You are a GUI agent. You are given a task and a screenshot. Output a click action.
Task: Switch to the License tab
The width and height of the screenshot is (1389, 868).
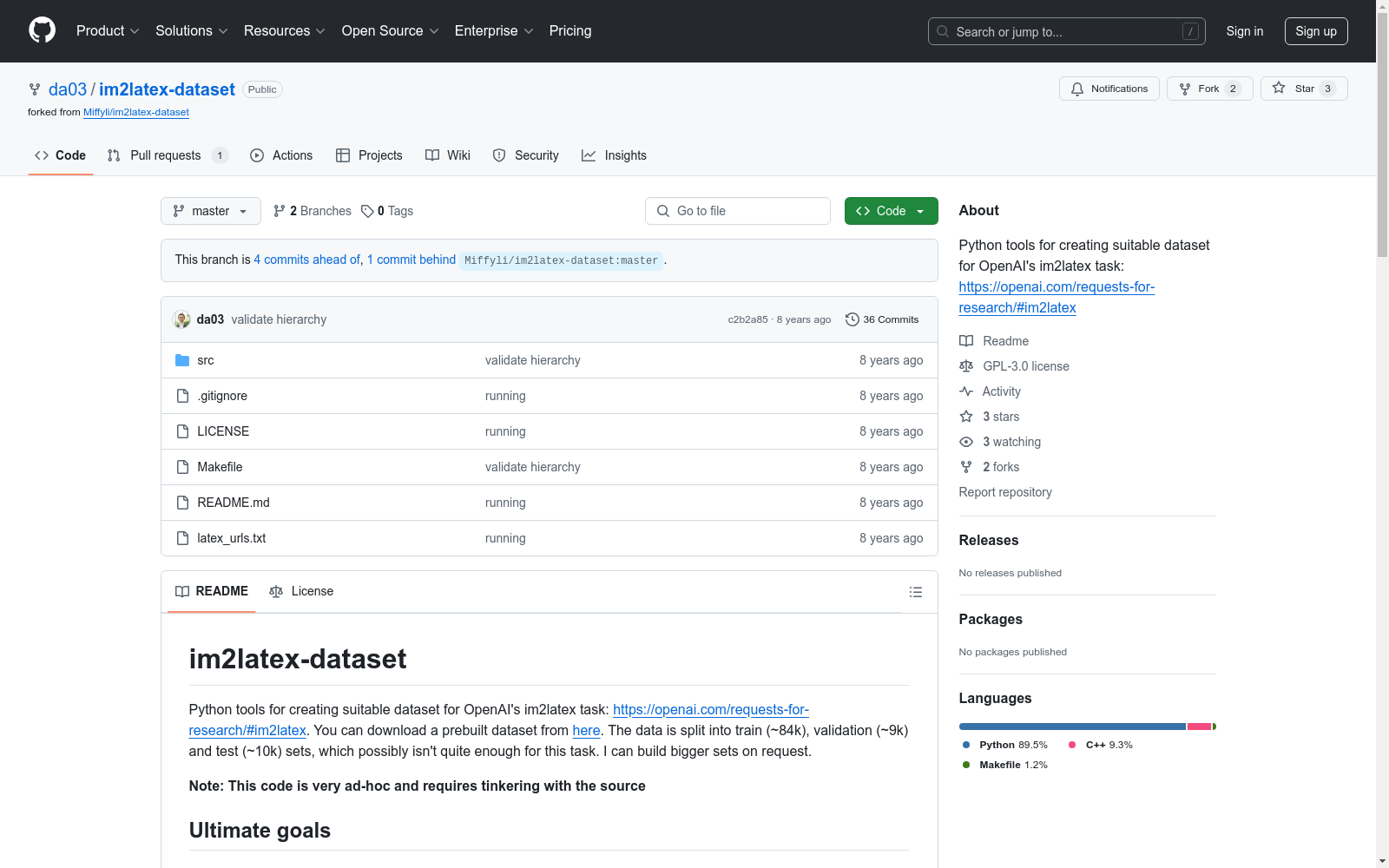(x=301, y=591)
